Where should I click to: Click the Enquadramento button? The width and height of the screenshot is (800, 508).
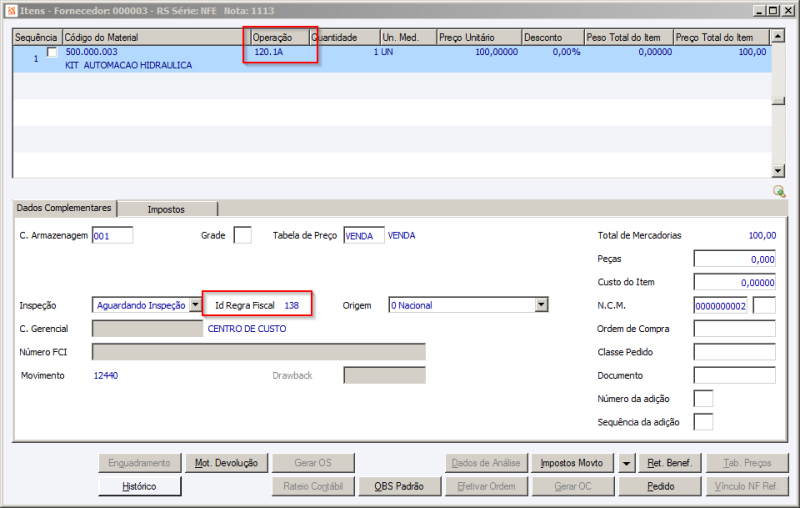pyautogui.click(x=139, y=463)
